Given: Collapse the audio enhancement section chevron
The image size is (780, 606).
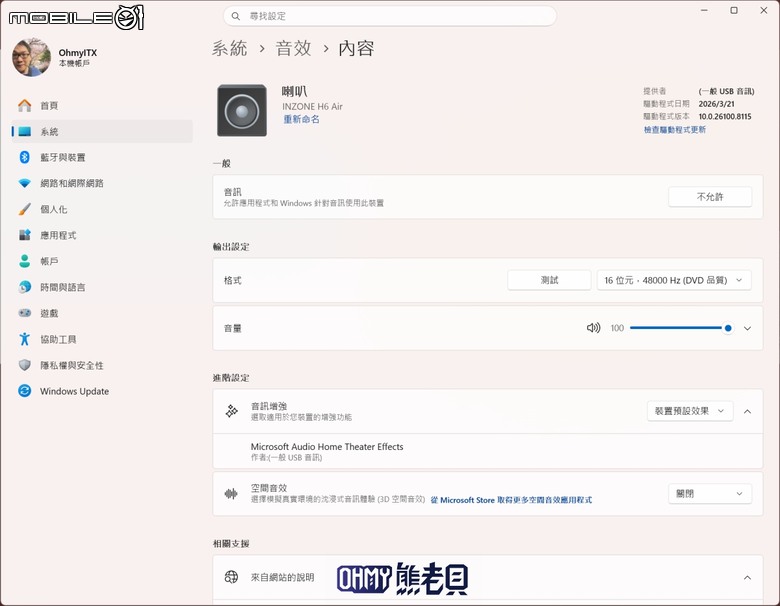Looking at the screenshot, I should pyautogui.click(x=747, y=411).
